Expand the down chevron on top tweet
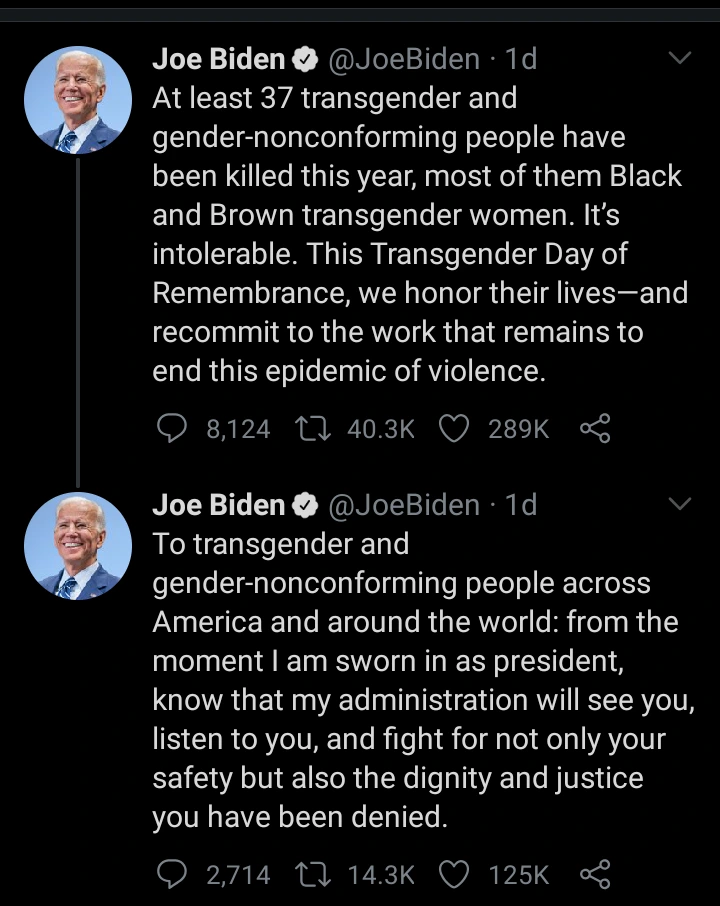Screen dimensions: 720x906 pos(682,58)
